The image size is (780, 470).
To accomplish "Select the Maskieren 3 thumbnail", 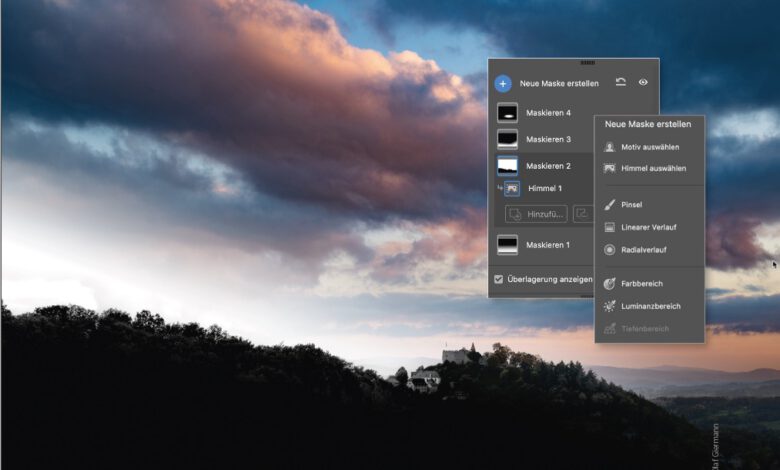I will pos(507,139).
